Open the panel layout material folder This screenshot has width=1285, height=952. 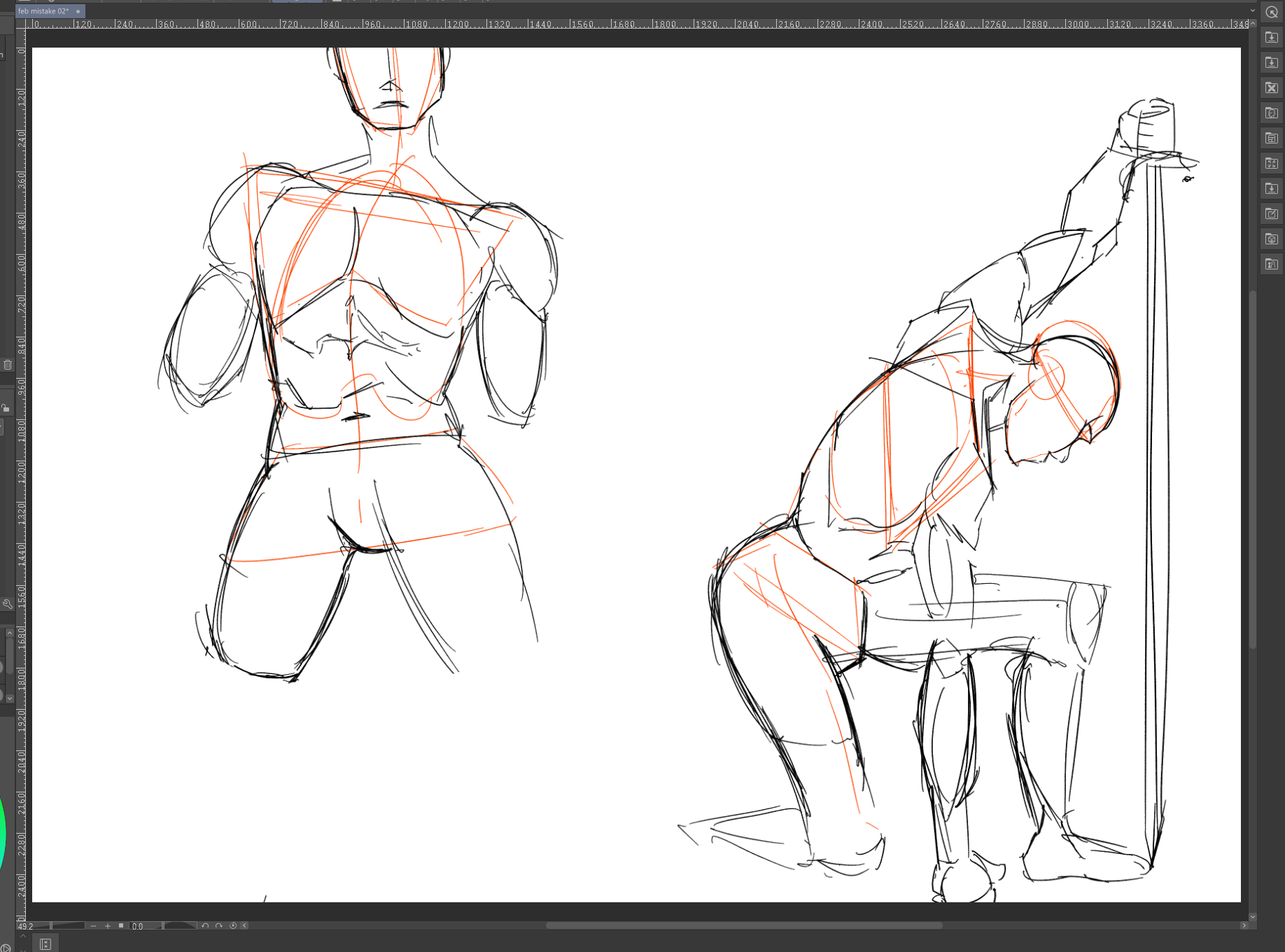(1272, 138)
